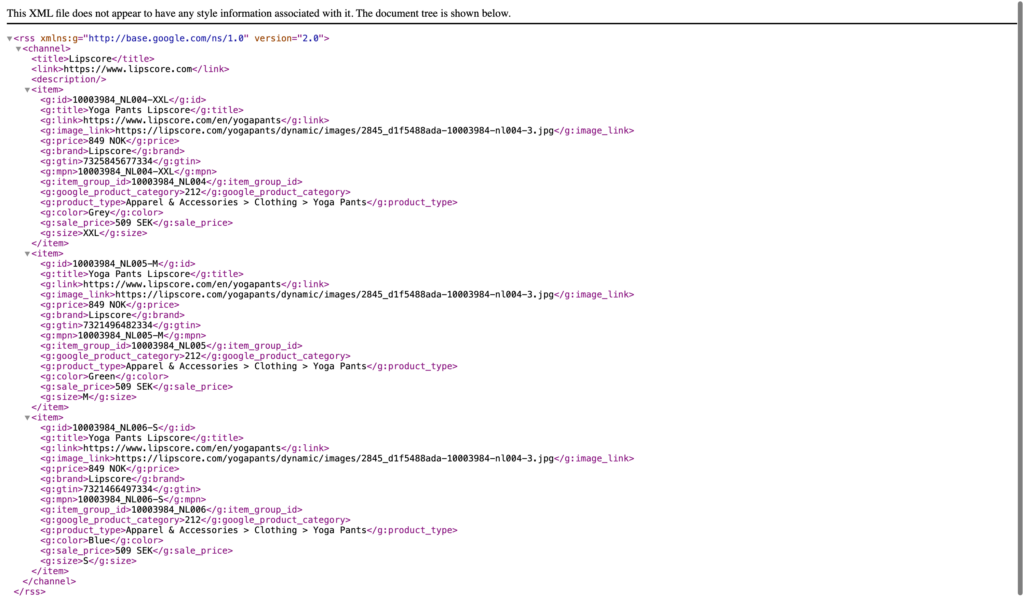1024x597 pixels.
Task: Click the closing rss tag
Action: pyautogui.click(x=29, y=591)
